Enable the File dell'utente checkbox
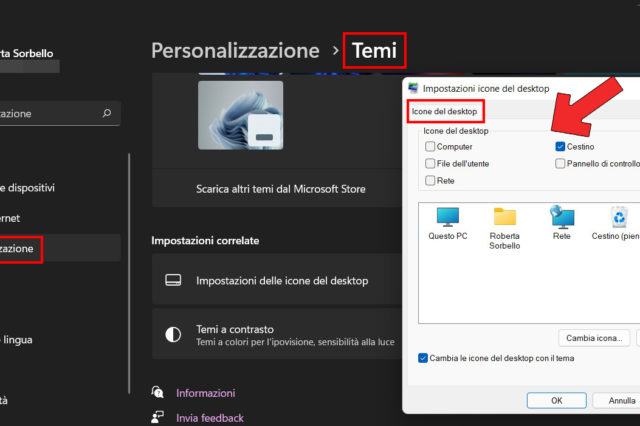Viewport: 640px width, 426px height. (430, 164)
